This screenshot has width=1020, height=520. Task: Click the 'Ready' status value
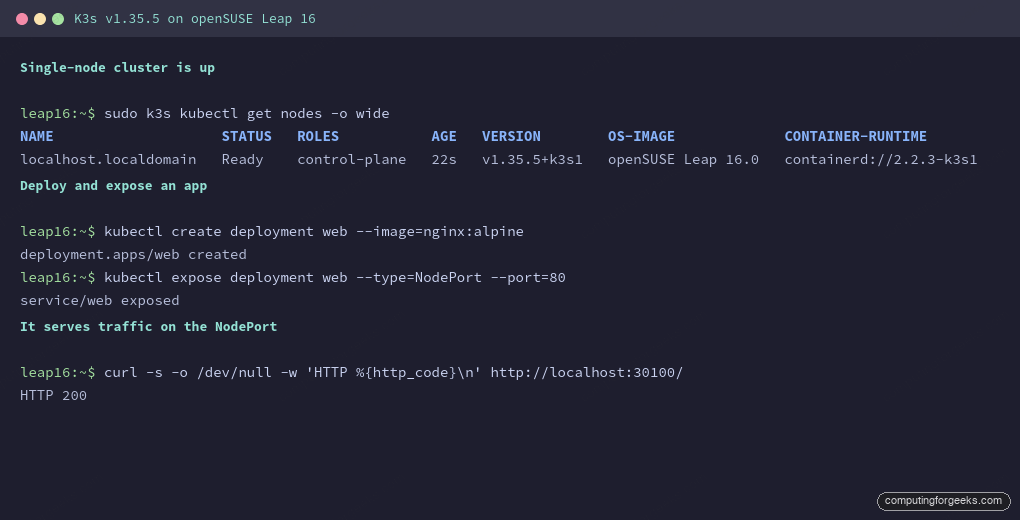[243, 159]
